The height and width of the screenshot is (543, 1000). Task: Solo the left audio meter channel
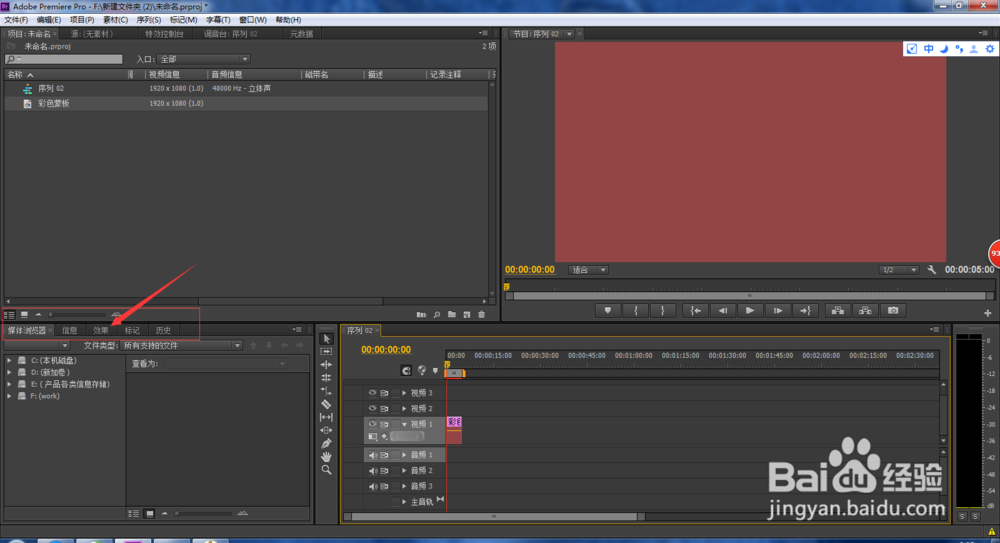(x=962, y=516)
